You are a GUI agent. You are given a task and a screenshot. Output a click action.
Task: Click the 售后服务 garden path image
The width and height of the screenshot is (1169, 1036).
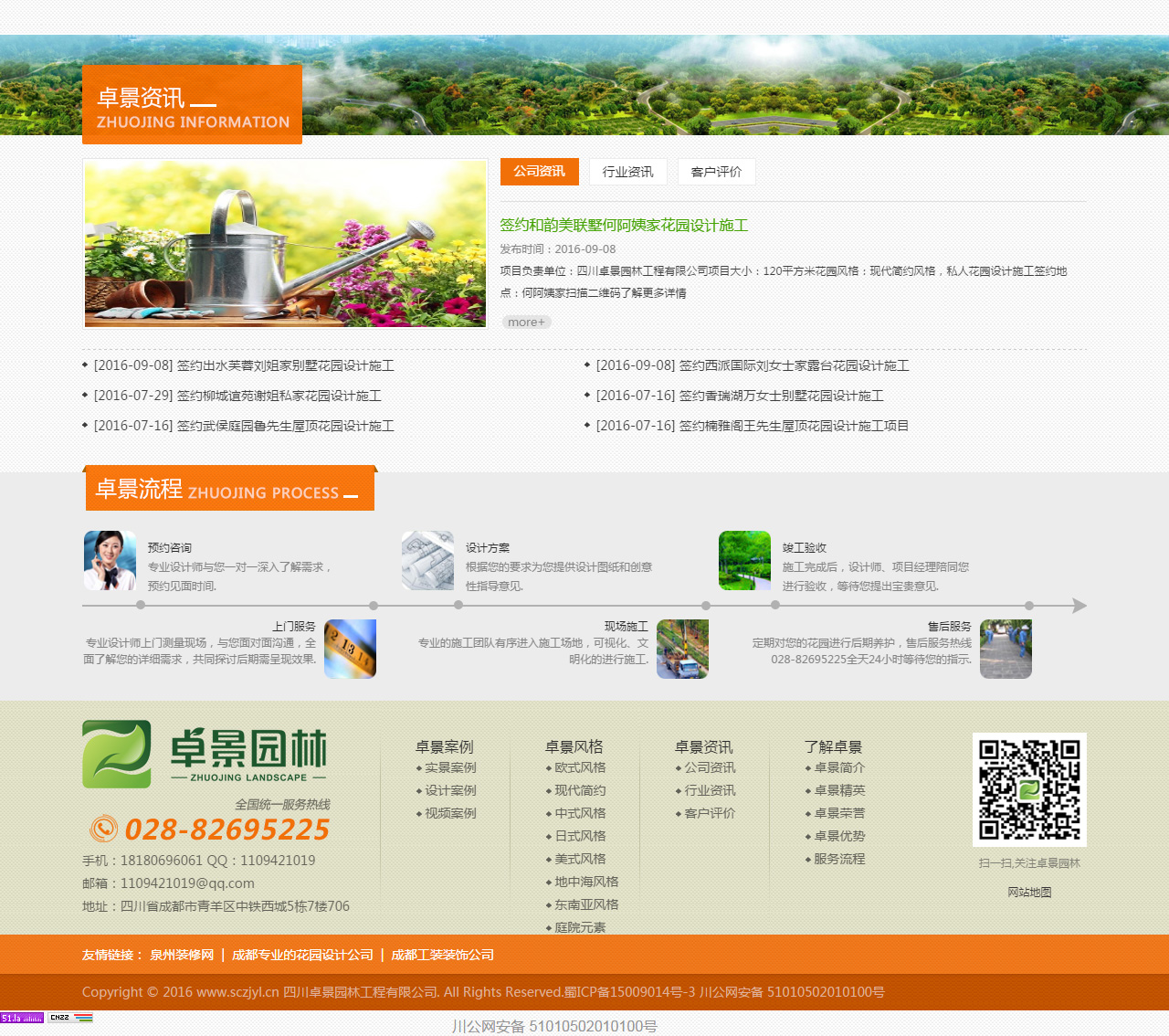(1006, 649)
